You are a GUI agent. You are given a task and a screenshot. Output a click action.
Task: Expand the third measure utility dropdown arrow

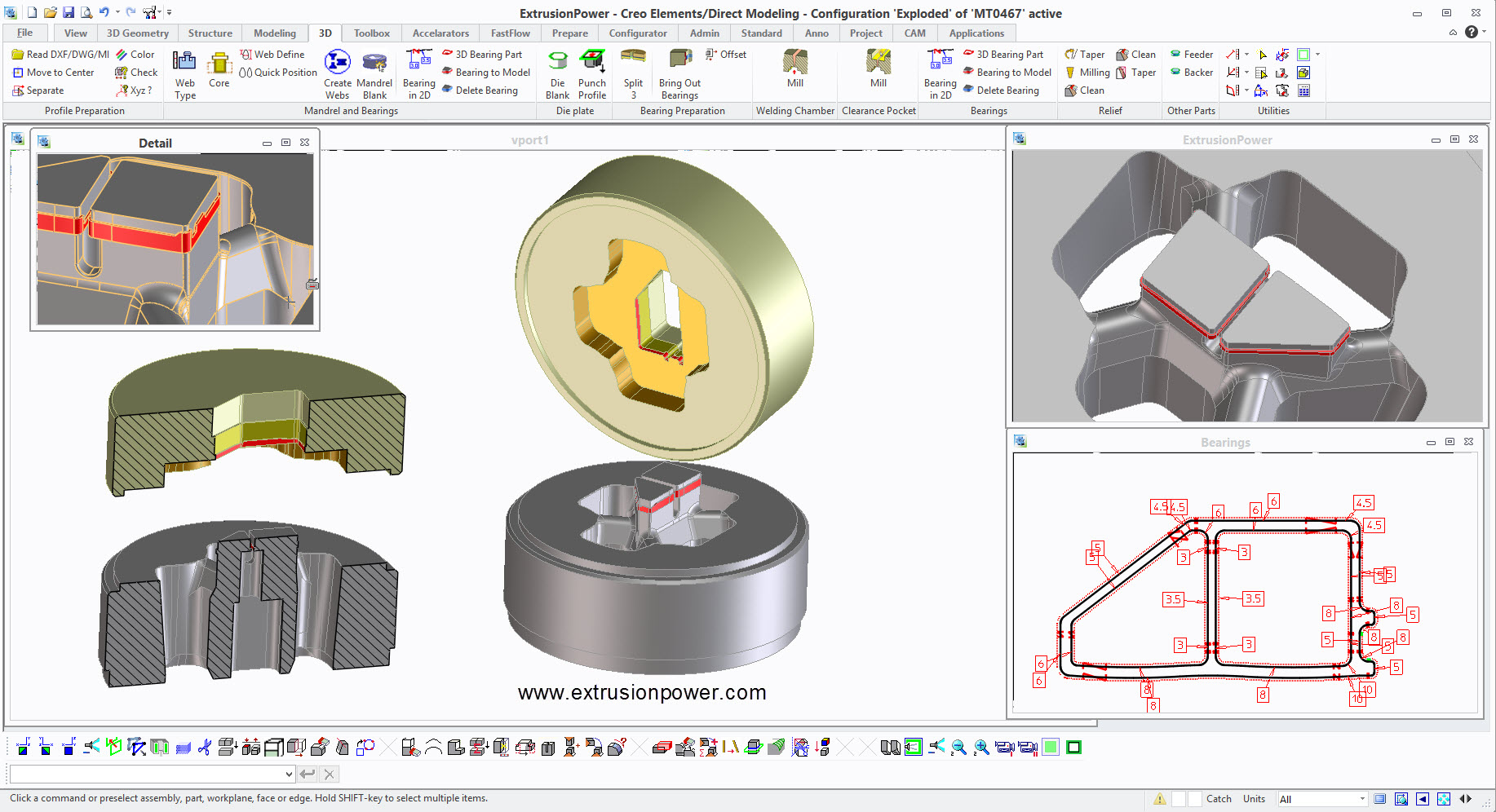click(1246, 90)
